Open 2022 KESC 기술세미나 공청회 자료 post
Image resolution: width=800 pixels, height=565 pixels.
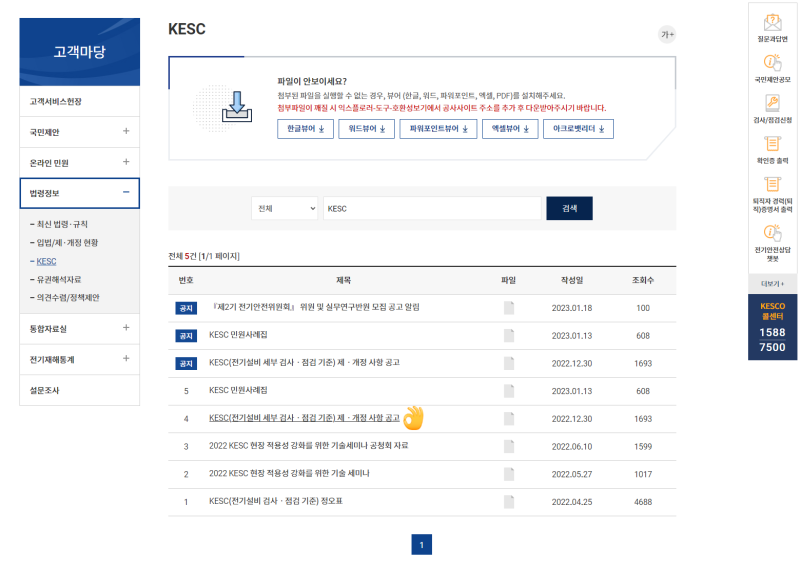(x=309, y=446)
